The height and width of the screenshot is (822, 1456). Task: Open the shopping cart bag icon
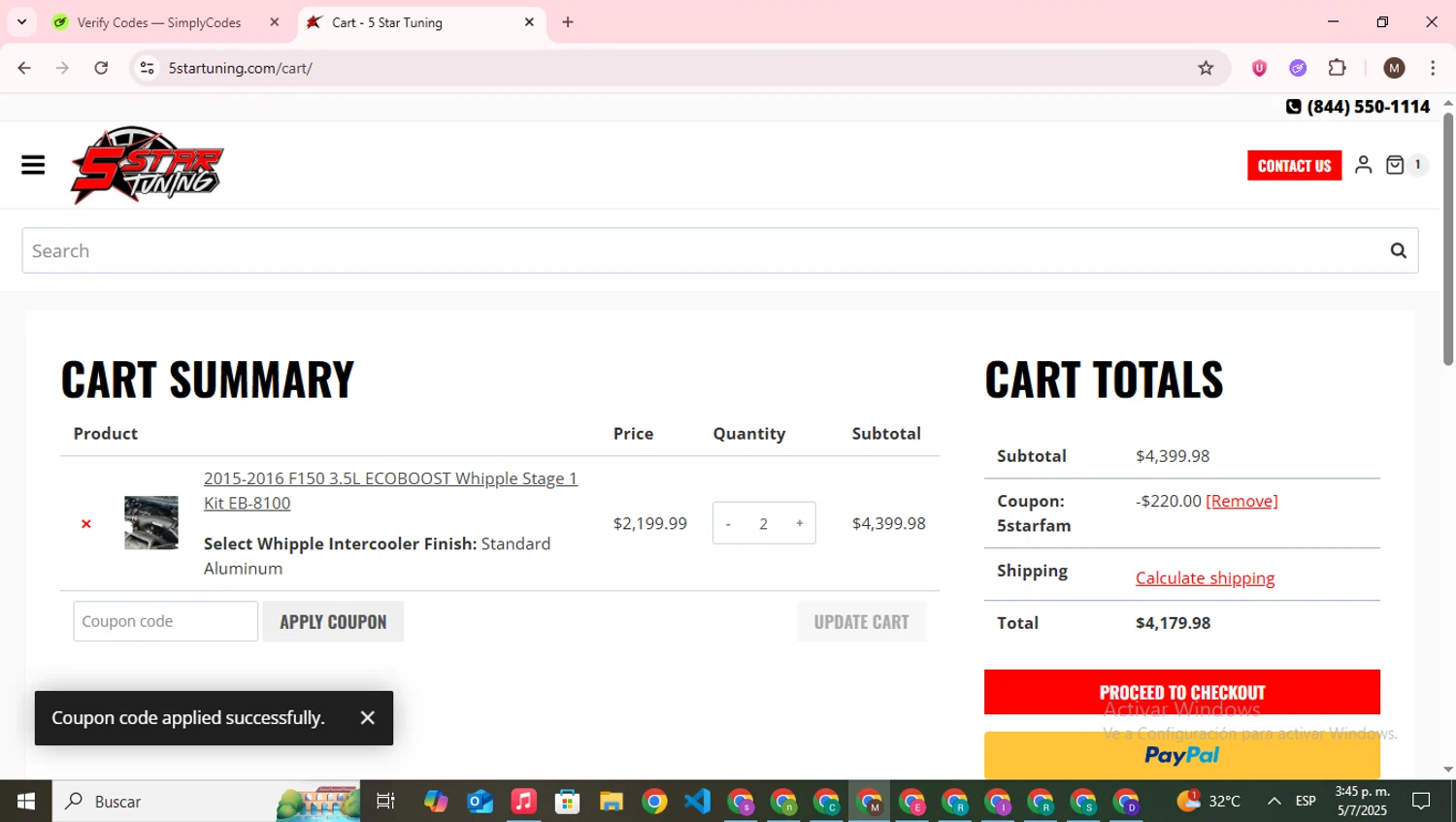coord(1395,165)
